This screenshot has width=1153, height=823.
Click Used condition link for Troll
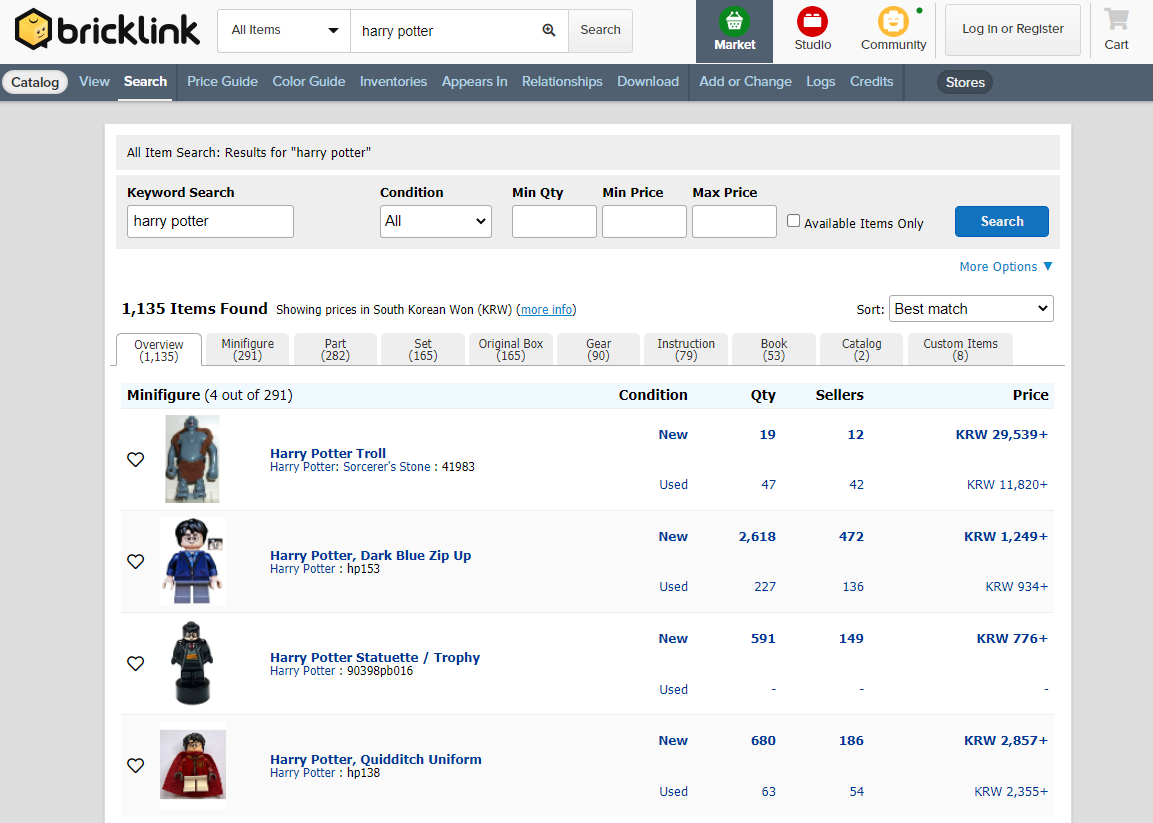(674, 485)
